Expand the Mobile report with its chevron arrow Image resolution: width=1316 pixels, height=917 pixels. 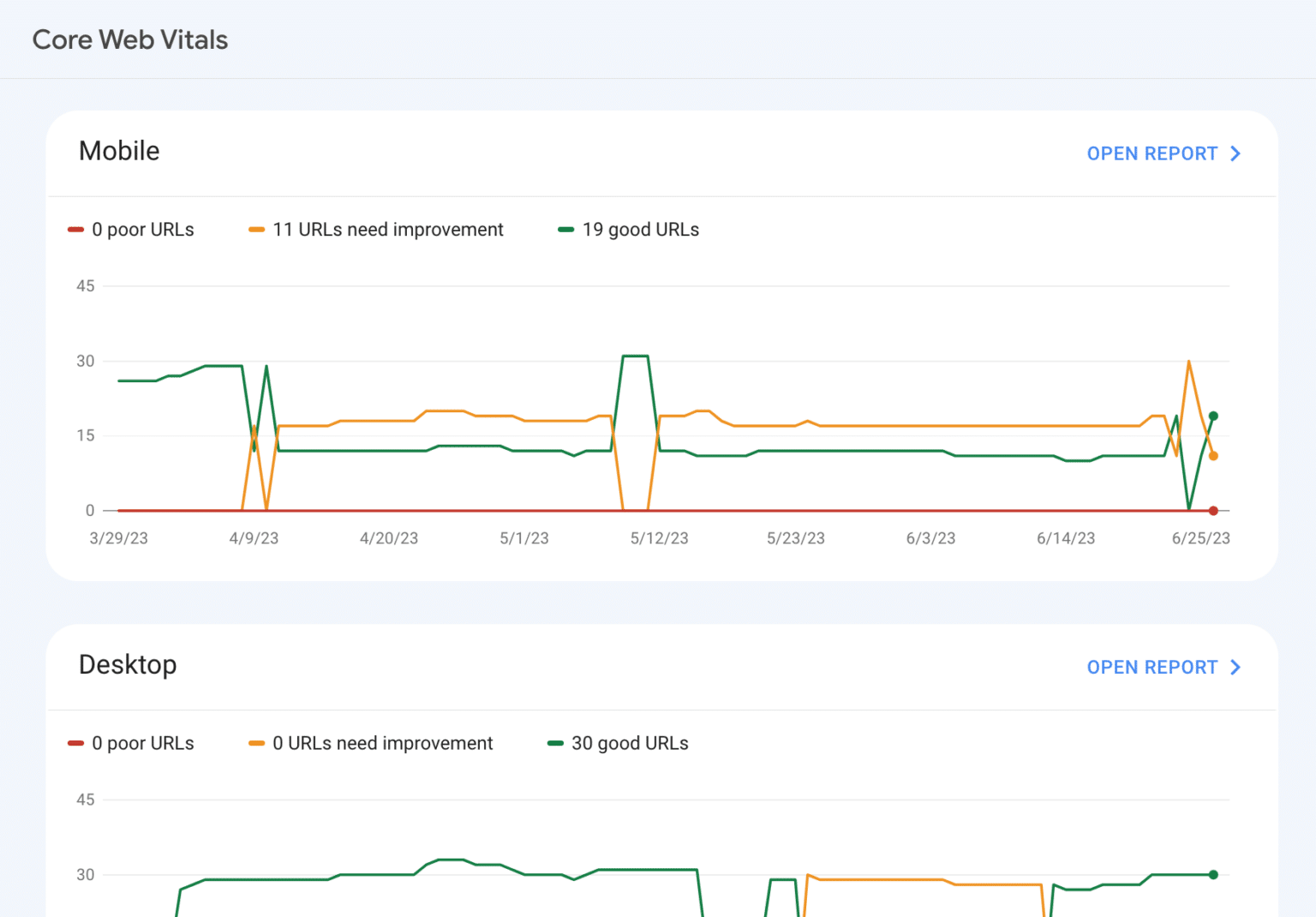[1235, 153]
